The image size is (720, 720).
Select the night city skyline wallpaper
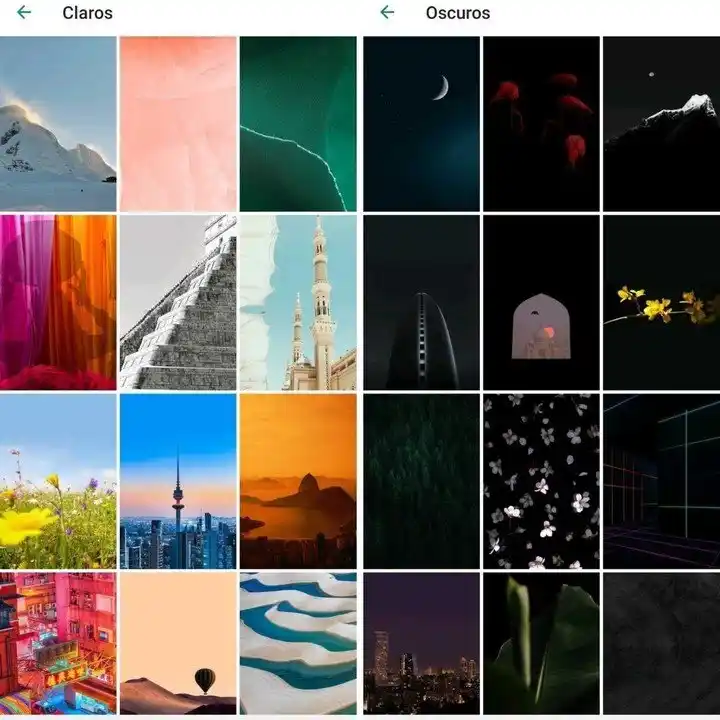[421, 645]
